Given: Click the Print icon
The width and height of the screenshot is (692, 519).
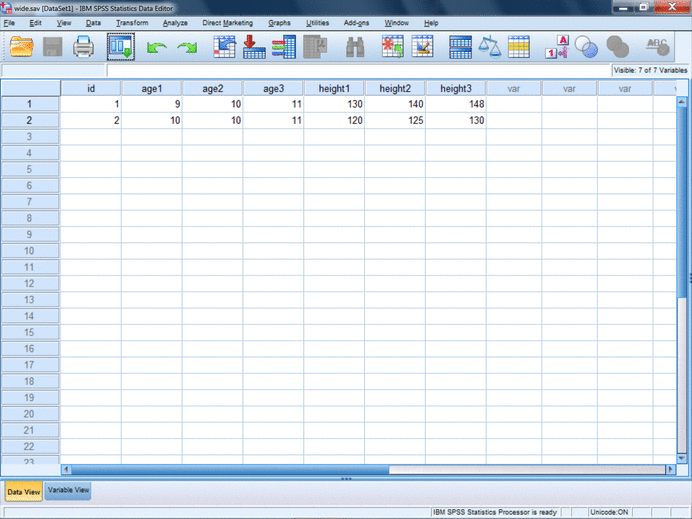Looking at the screenshot, I should 83,47.
